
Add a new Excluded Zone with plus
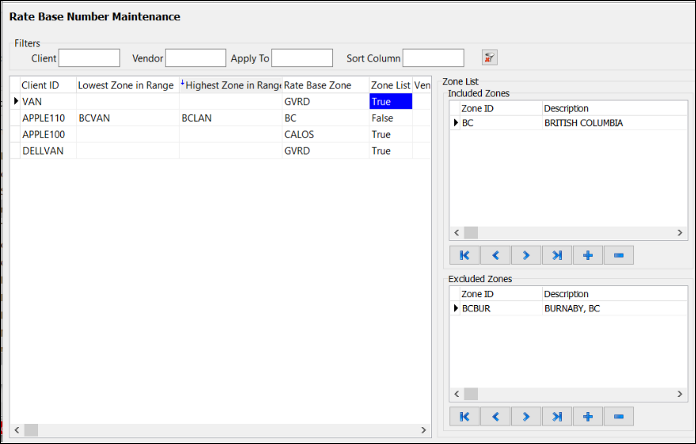pos(587,416)
